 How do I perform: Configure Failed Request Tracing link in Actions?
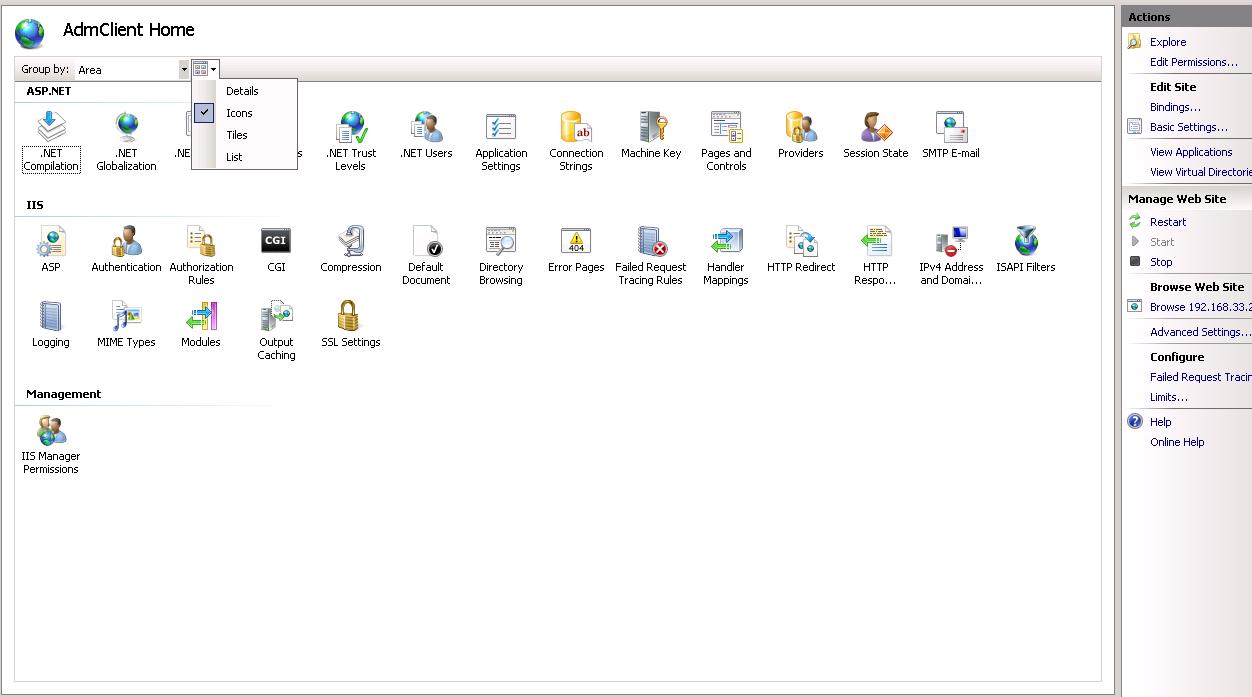pyautogui.click(x=1201, y=377)
